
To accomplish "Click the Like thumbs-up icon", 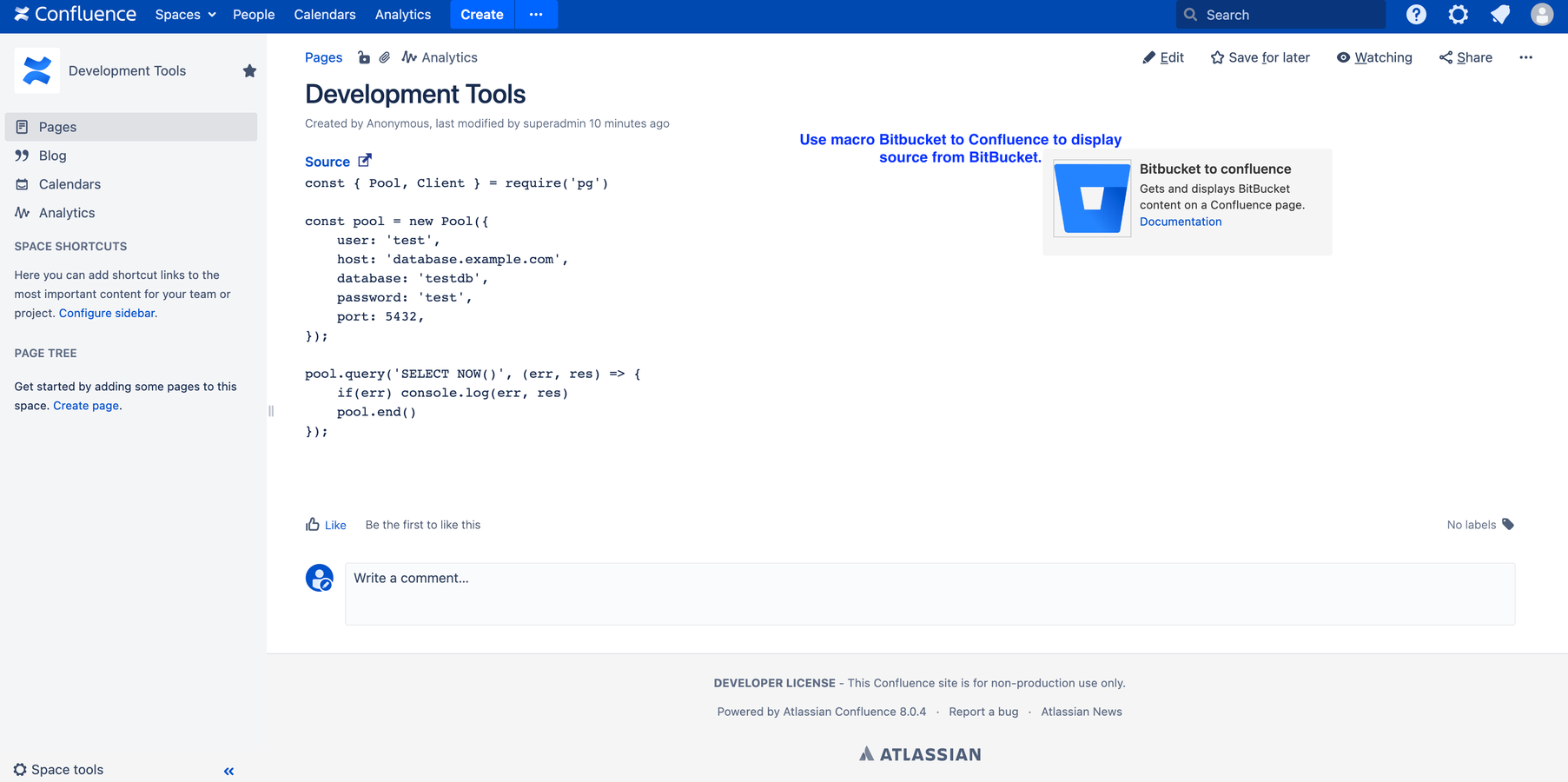I will pyautogui.click(x=313, y=524).
